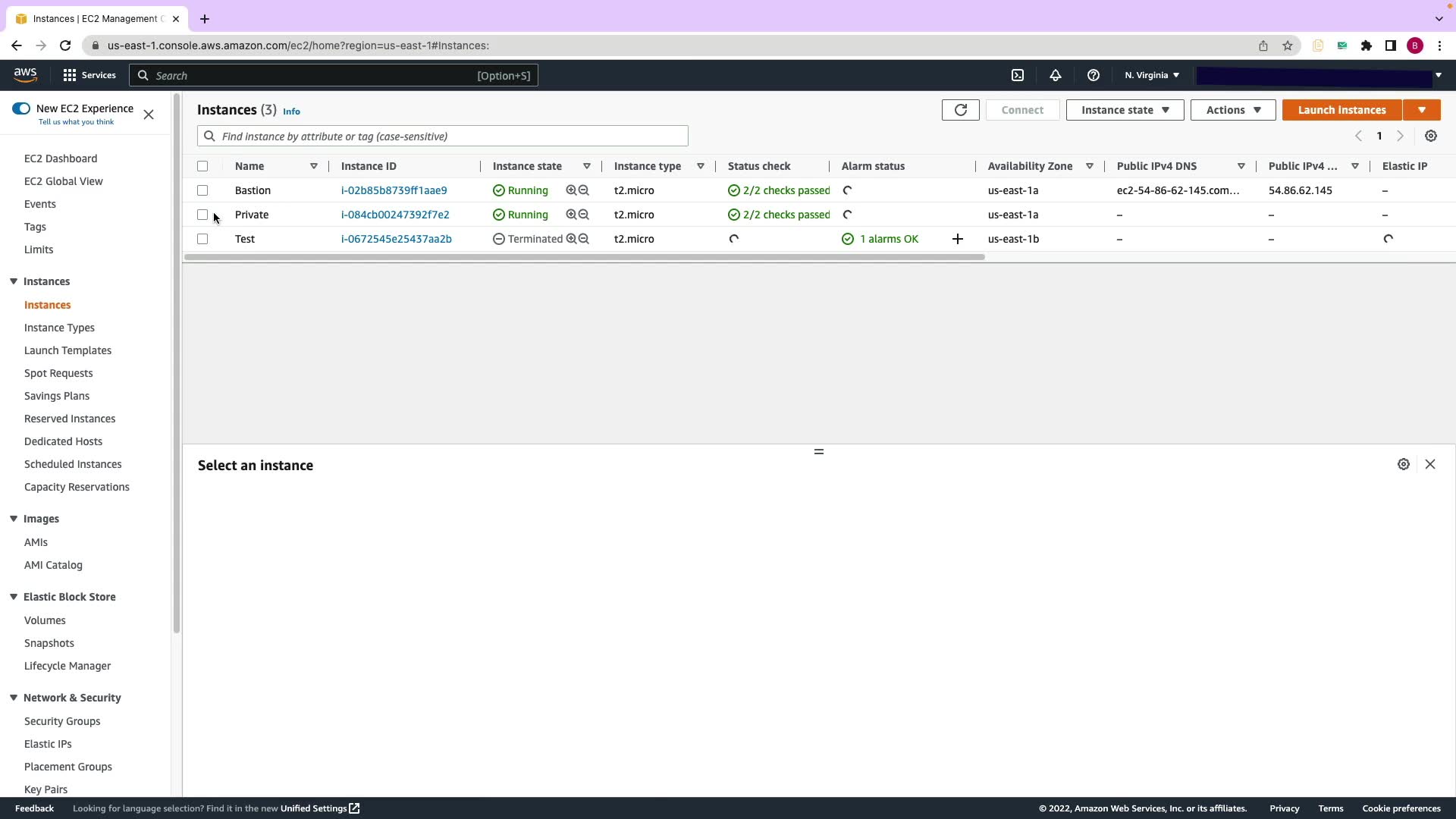The image size is (1456, 819).
Task: Open the help question mark icon
Action: 1093,75
